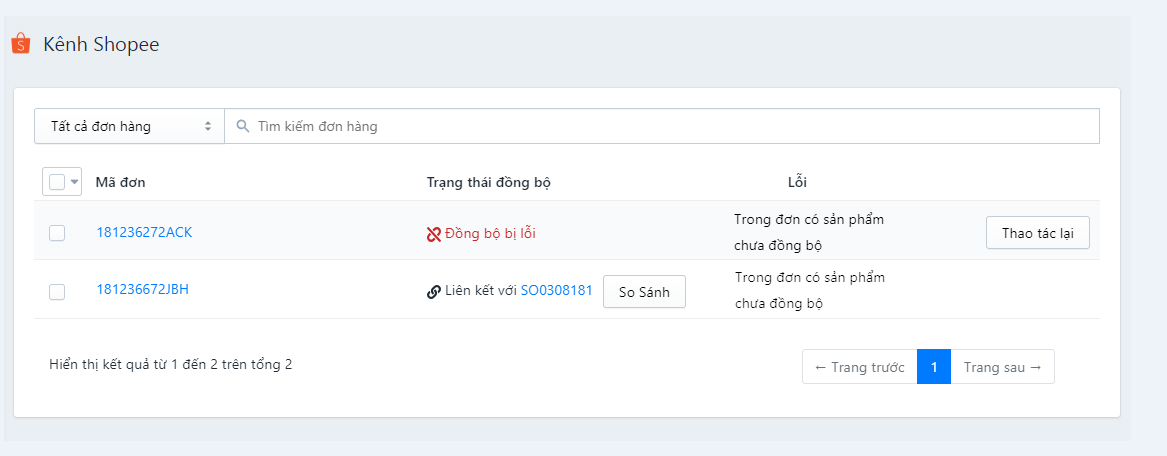1167x456 pixels.
Task: Open order link 181236672JBH
Action: click(143, 289)
